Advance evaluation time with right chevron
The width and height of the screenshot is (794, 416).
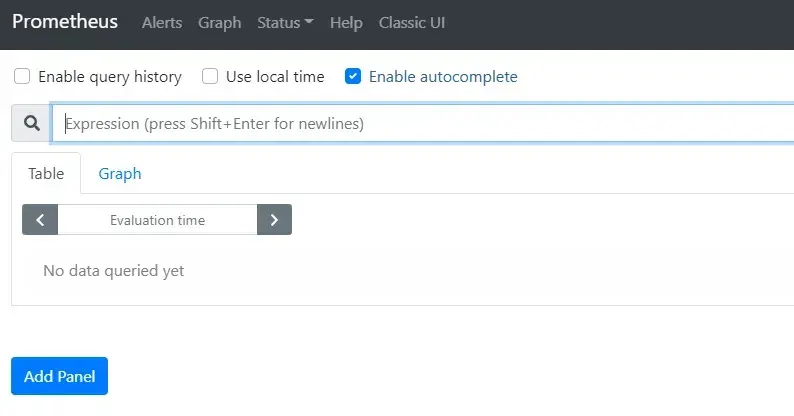pyautogui.click(x=274, y=220)
